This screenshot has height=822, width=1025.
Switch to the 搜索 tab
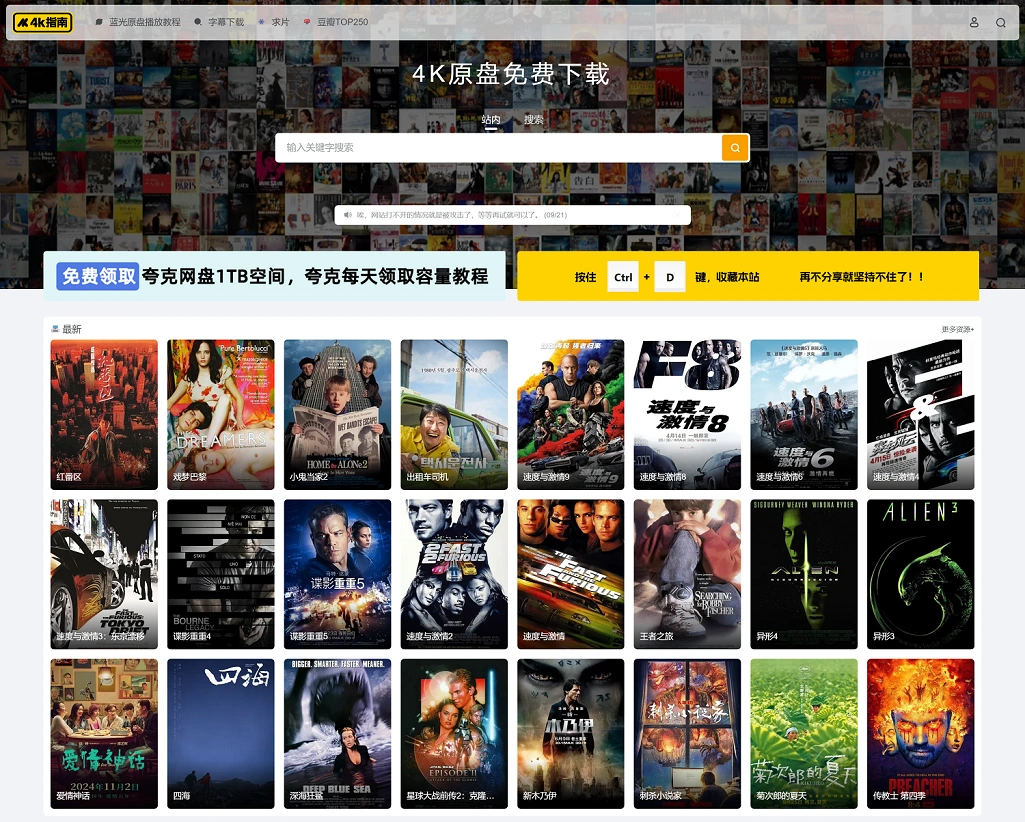[x=534, y=120]
